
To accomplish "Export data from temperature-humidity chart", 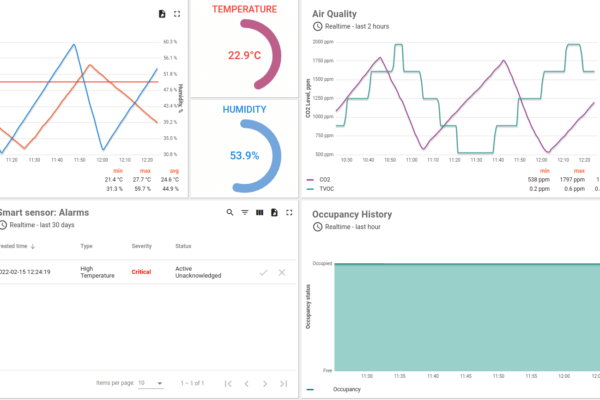I will pos(163,14).
